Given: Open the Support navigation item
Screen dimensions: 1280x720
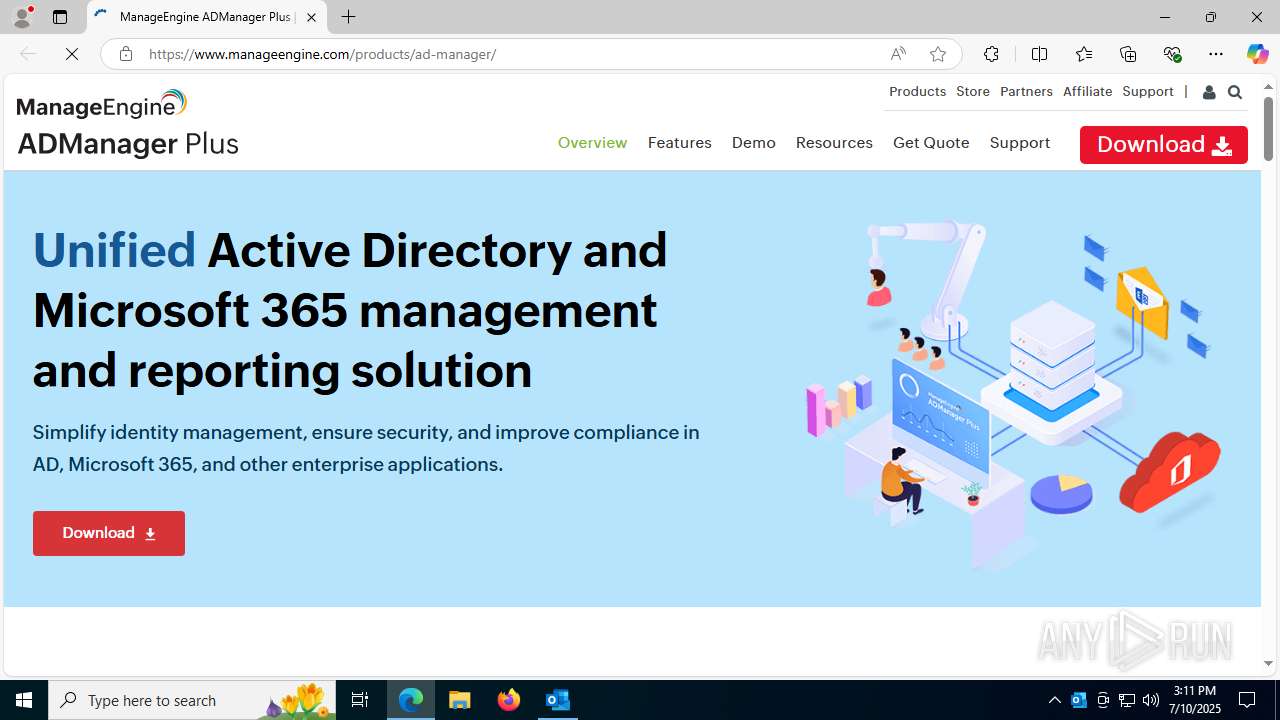Looking at the screenshot, I should (1019, 143).
